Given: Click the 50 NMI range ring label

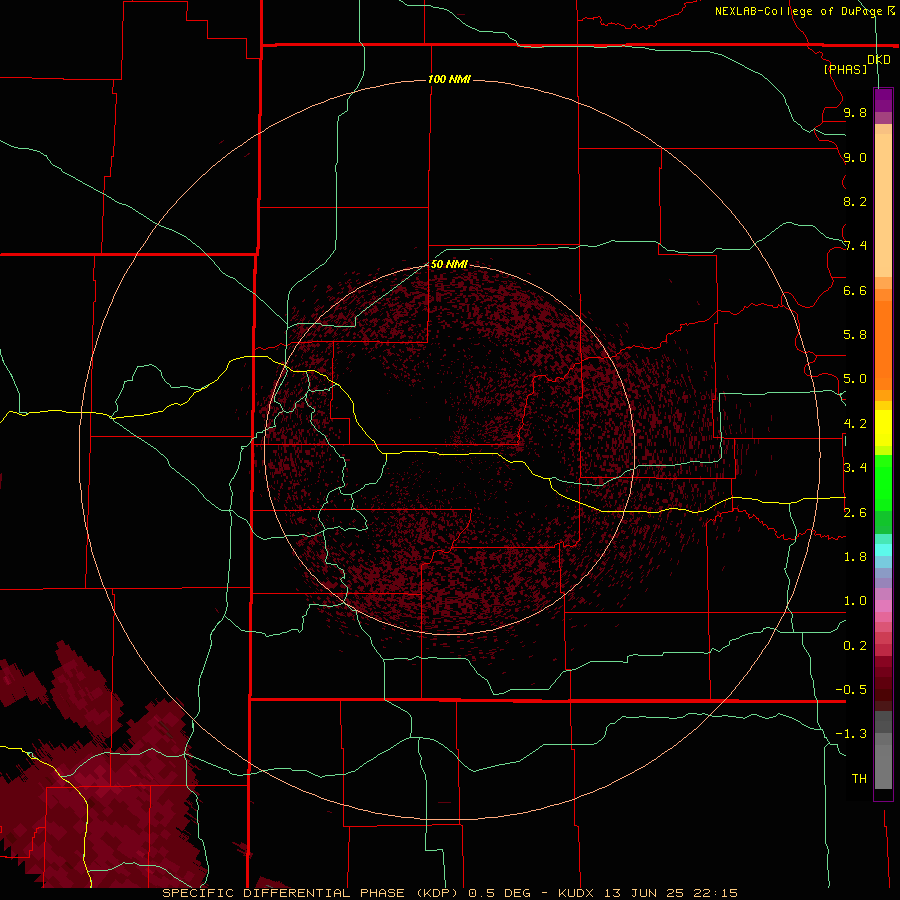Looking at the screenshot, I should pyautogui.click(x=449, y=264).
